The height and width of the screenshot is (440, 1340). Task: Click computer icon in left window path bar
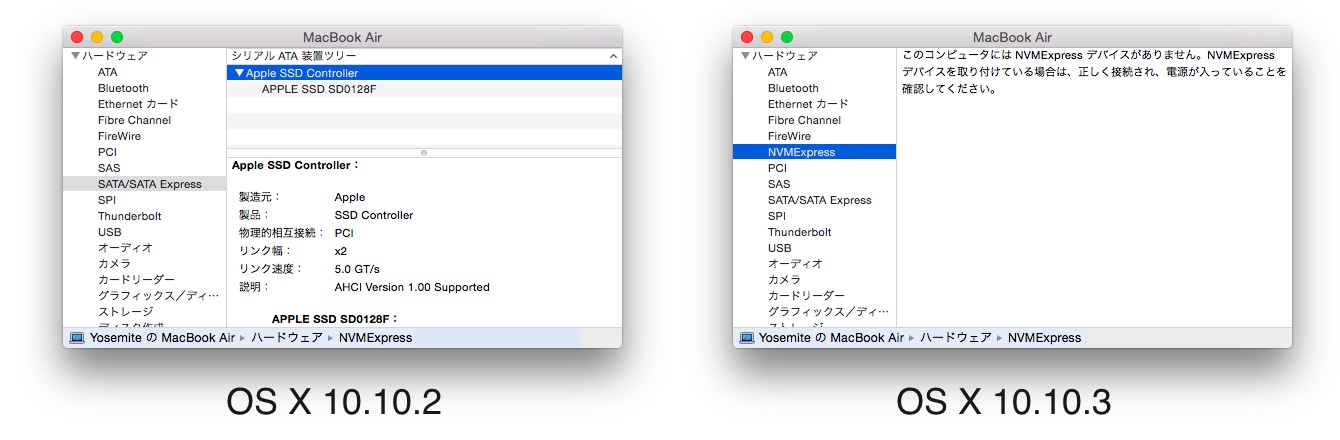point(76,338)
